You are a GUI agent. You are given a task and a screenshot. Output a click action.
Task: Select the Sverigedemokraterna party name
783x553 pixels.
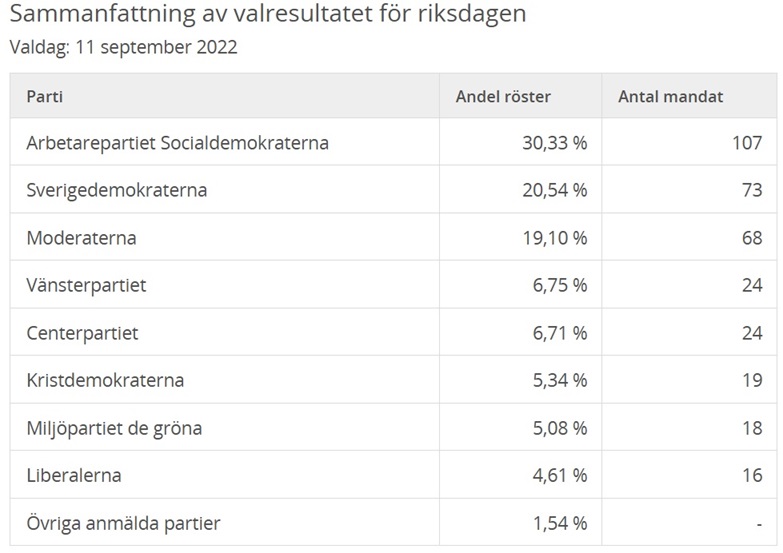click(x=116, y=190)
